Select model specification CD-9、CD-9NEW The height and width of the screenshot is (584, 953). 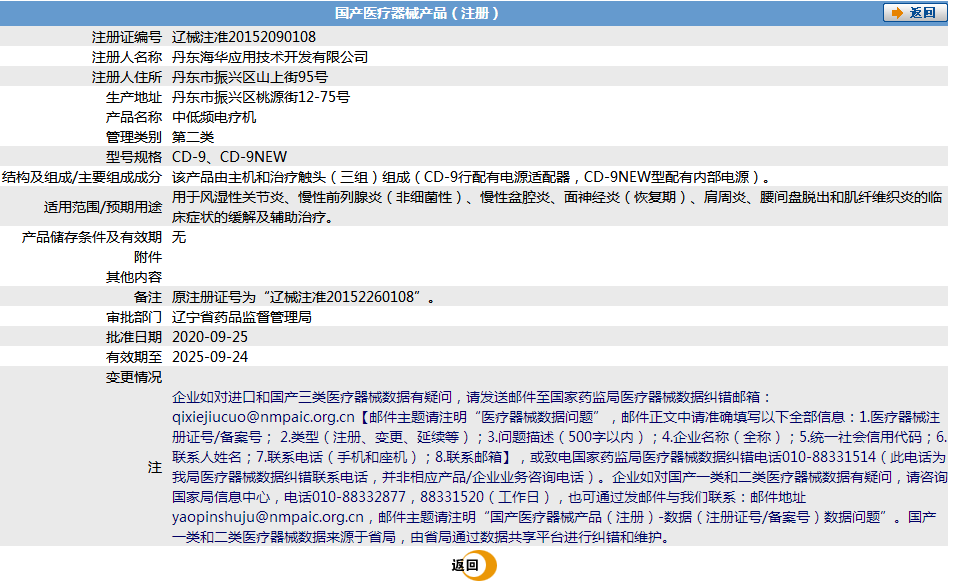point(229,157)
